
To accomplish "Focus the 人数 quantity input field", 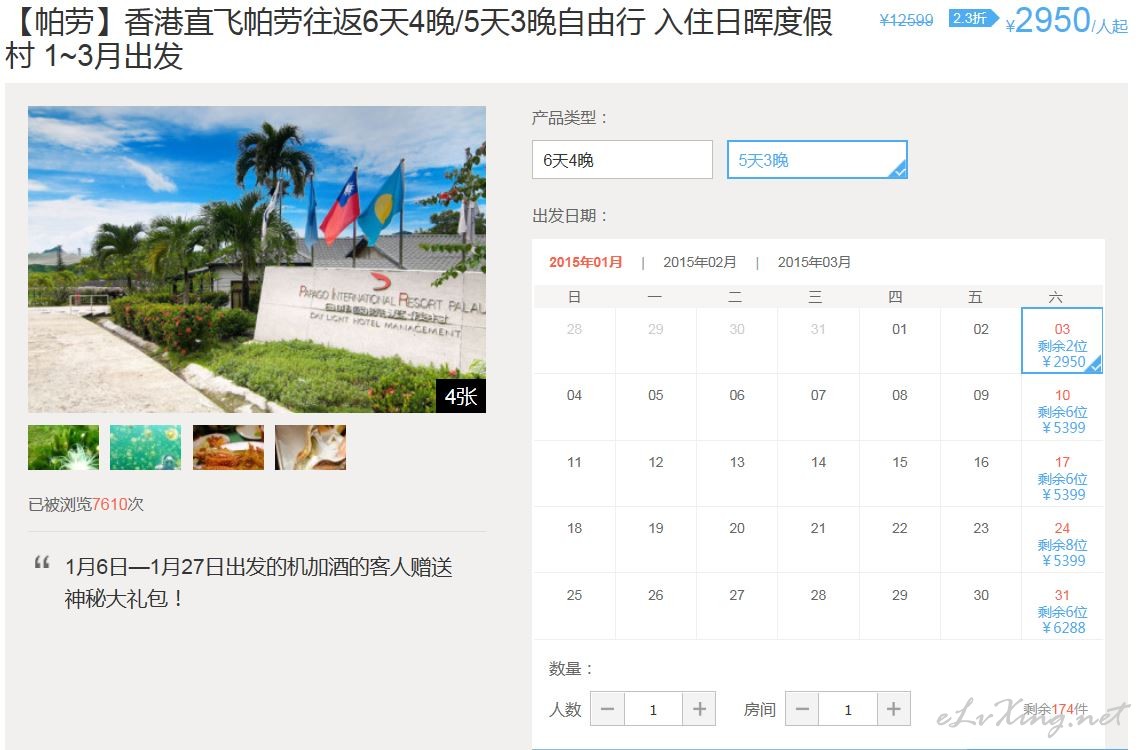I will [x=653, y=709].
